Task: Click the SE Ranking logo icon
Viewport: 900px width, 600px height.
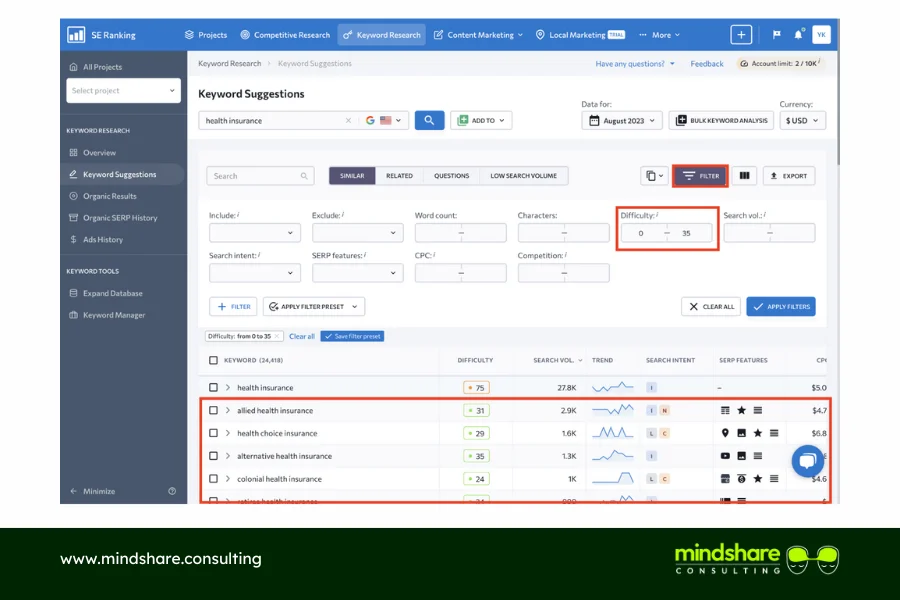Action: point(76,34)
